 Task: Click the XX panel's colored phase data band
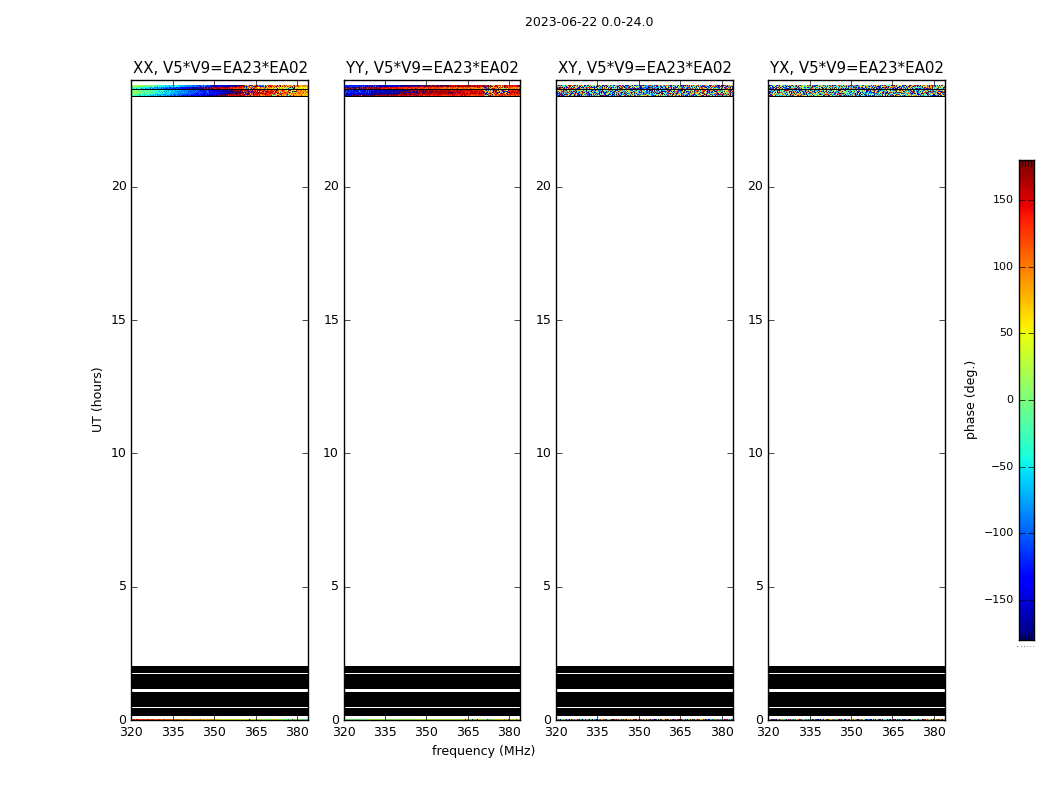point(220,90)
